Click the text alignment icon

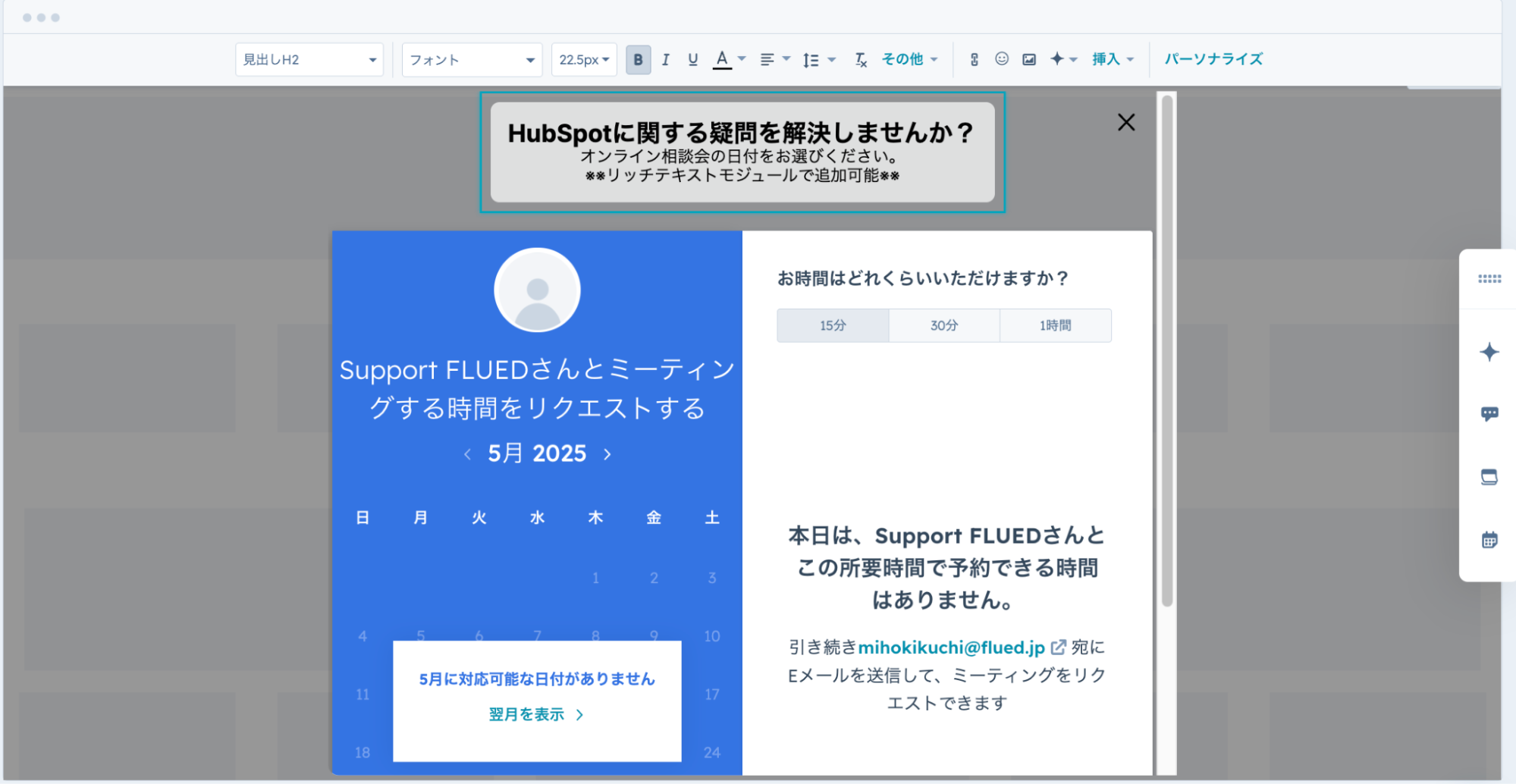(x=767, y=59)
